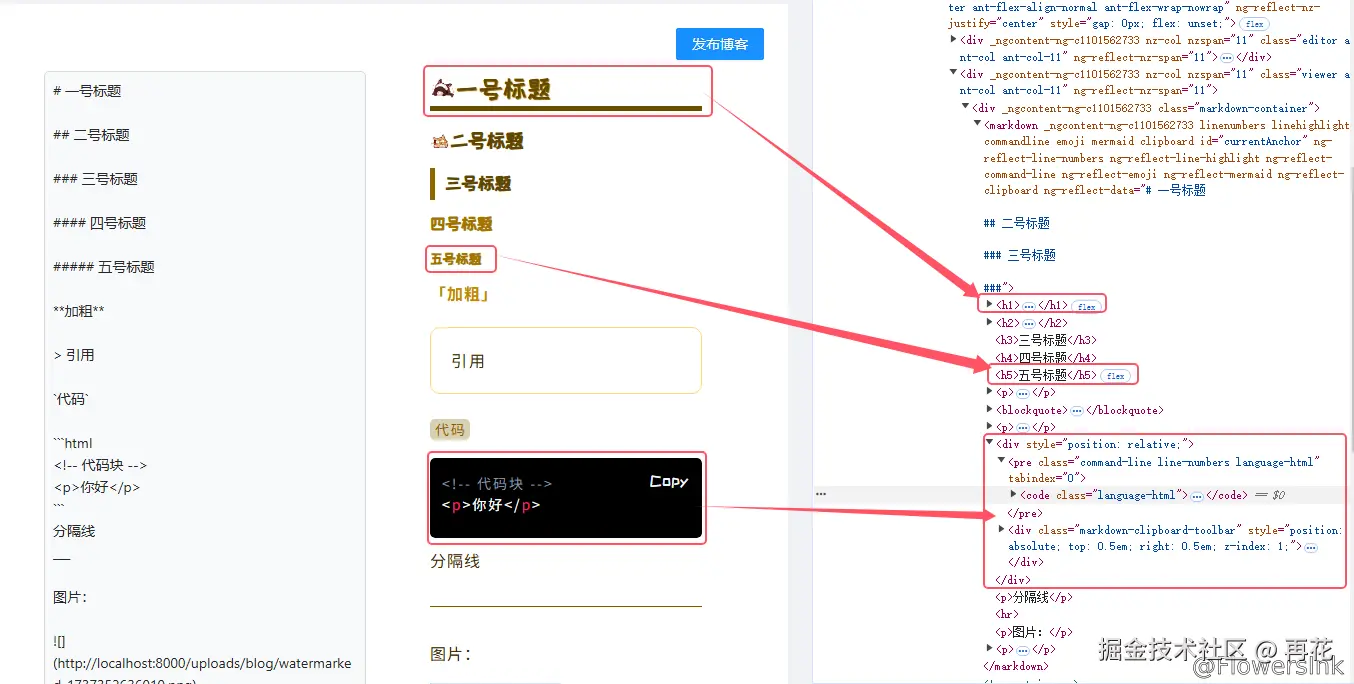Click the '<!-- 代码块 -->' line in the editor
This screenshot has width=1354, height=684.
101,465
